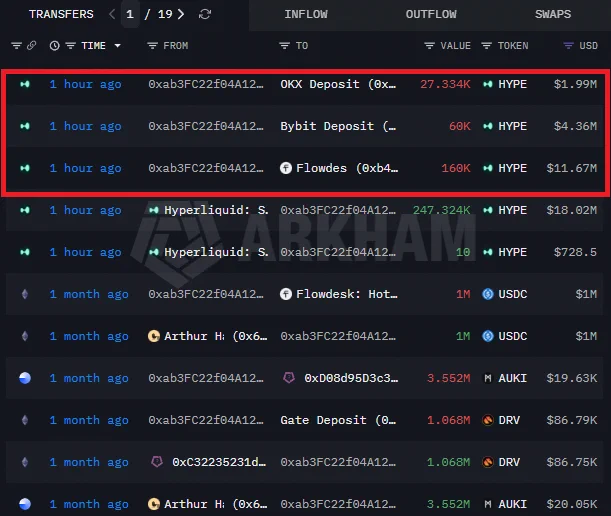Open the FROM column filter
This screenshot has height=516, width=611.
tap(152, 46)
